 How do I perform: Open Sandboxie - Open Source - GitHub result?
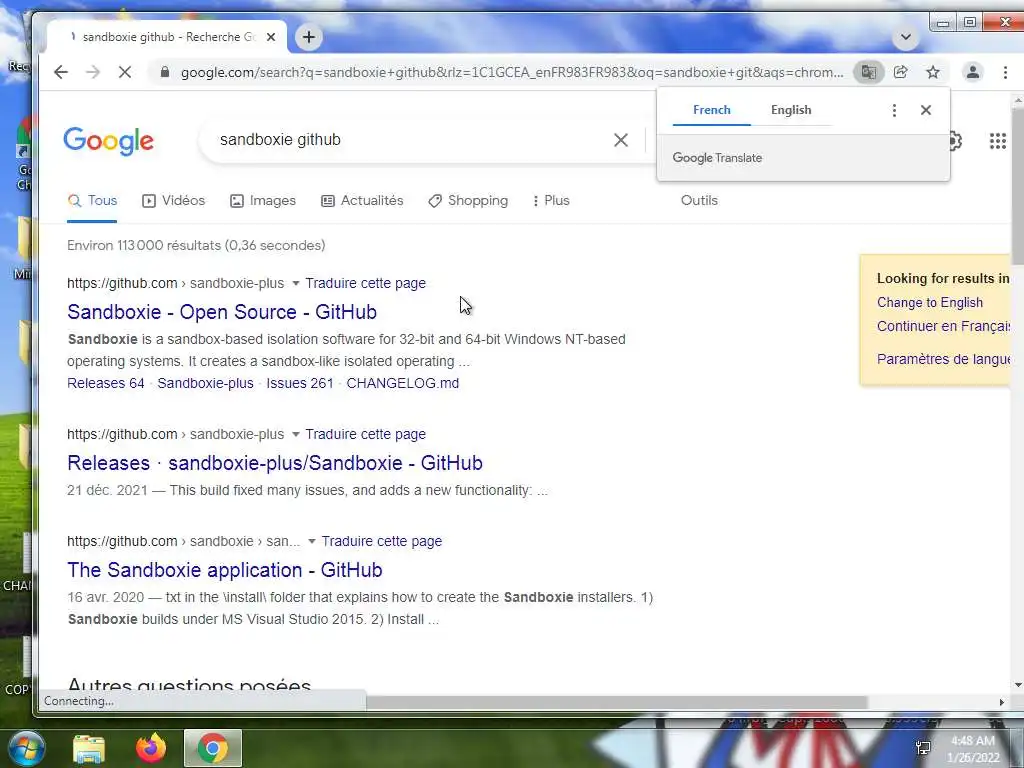tap(222, 312)
